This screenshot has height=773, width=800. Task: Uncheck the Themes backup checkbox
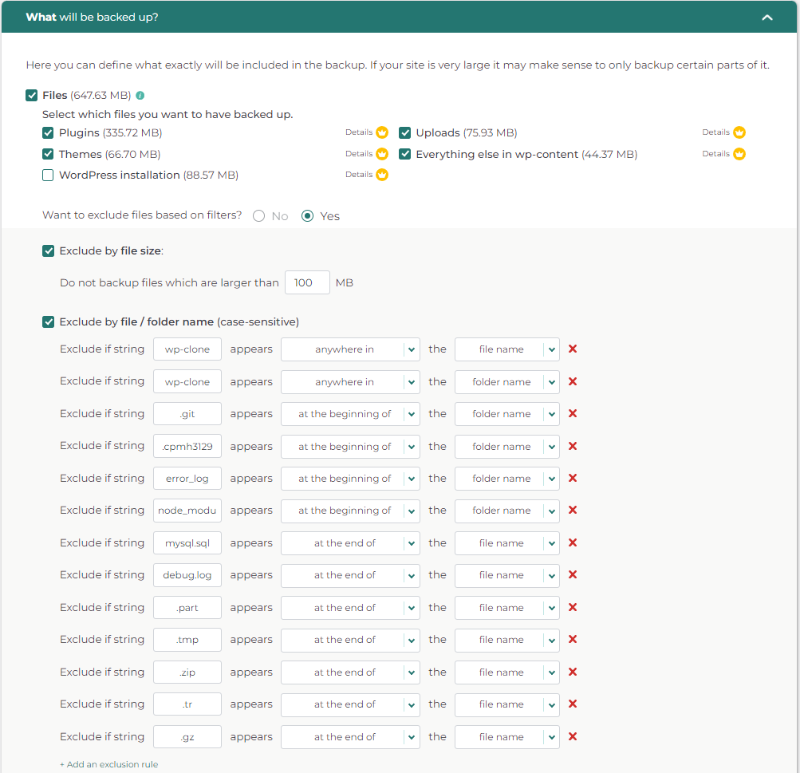(x=48, y=154)
